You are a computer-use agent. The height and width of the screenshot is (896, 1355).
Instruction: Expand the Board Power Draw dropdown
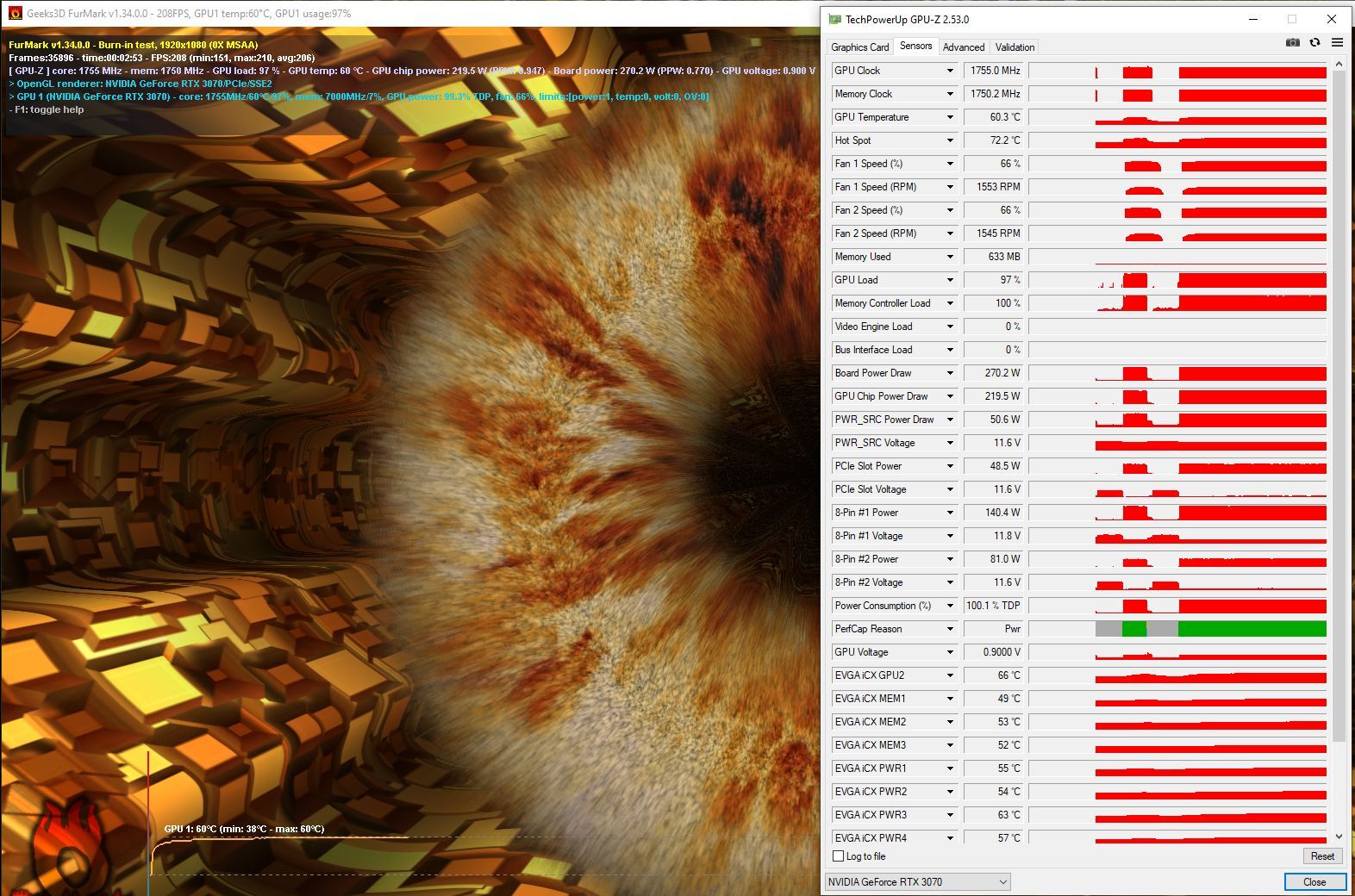click(950, 373)
